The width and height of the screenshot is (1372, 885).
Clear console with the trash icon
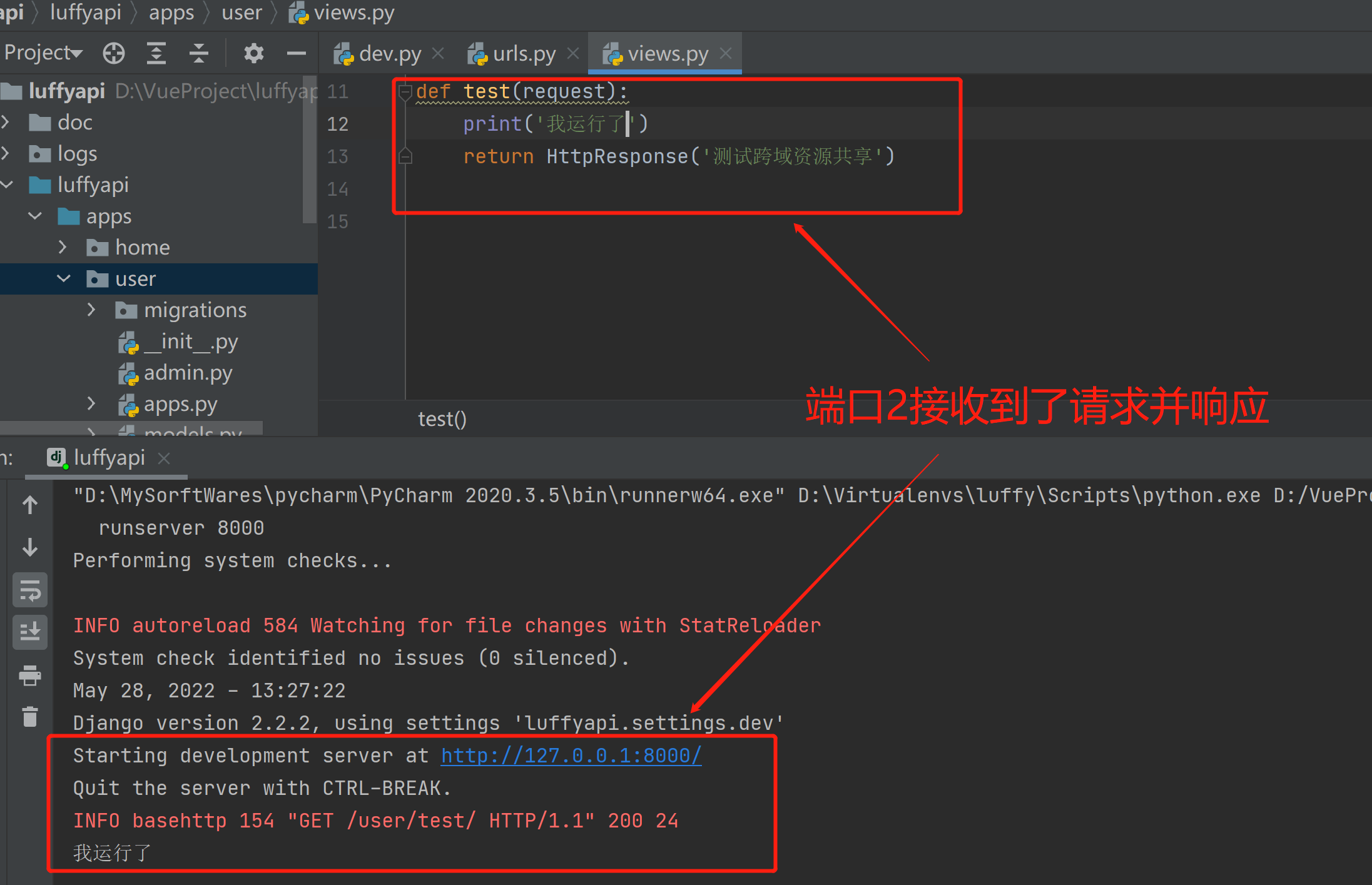point(30,717)
